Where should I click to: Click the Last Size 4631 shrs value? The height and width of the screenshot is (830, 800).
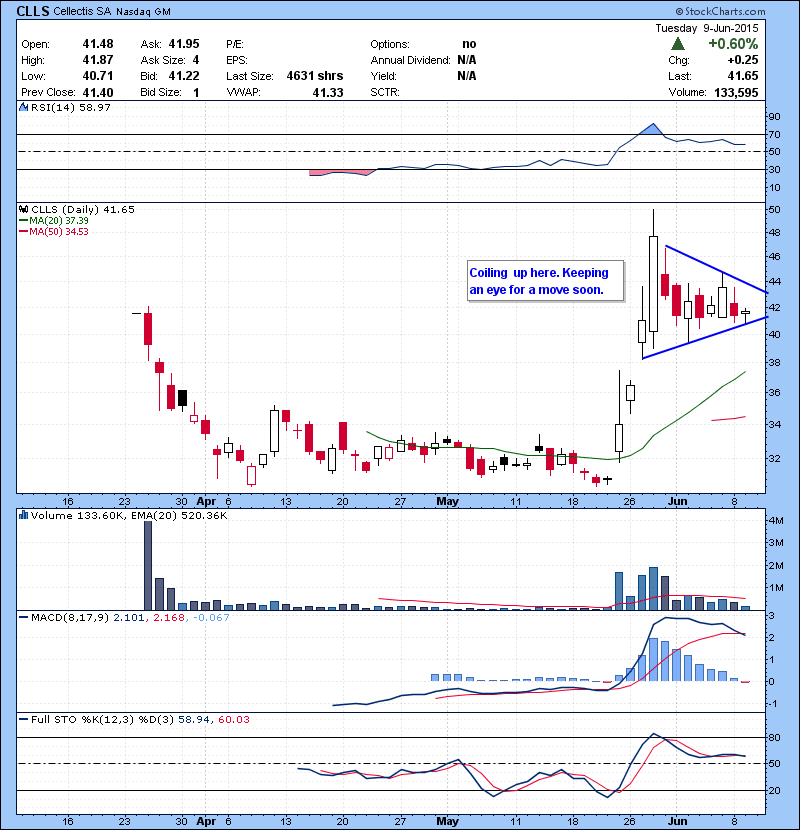[315, 76]
